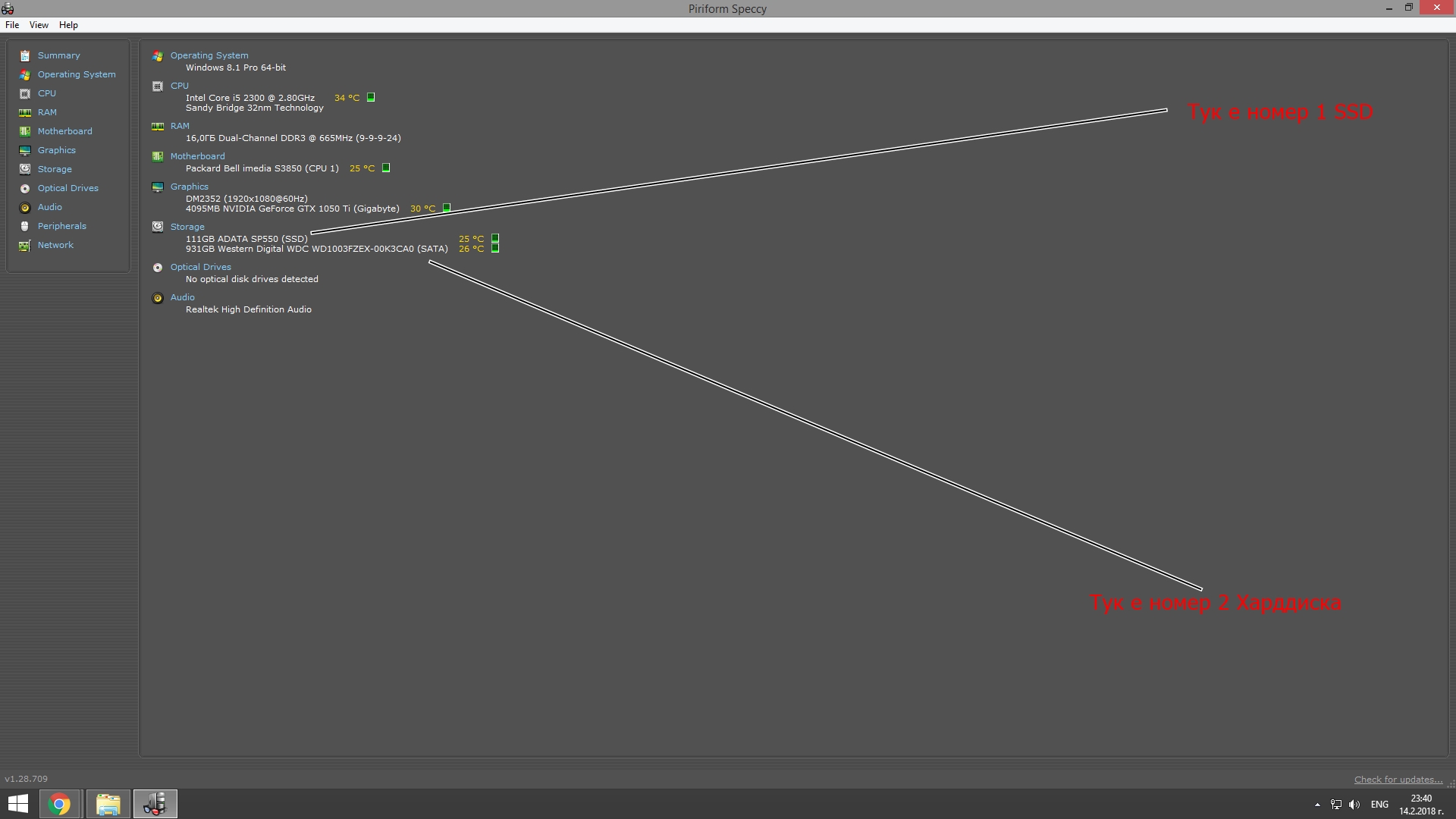This screenshot has width=1456, height=819.
Task: Select the Peripherals mouse icon in sidebar
Action: click(x=25, y=226)
